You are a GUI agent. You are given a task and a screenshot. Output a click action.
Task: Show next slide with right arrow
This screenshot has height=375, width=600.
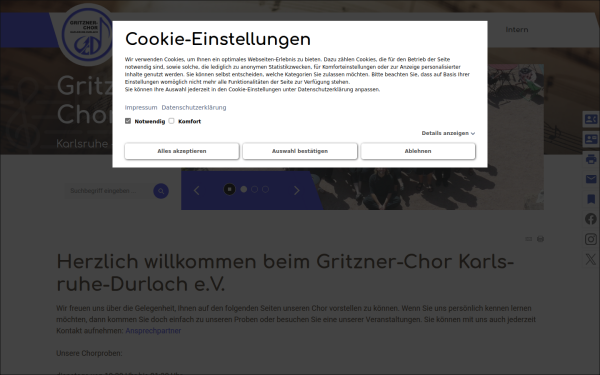coord(297,190)
